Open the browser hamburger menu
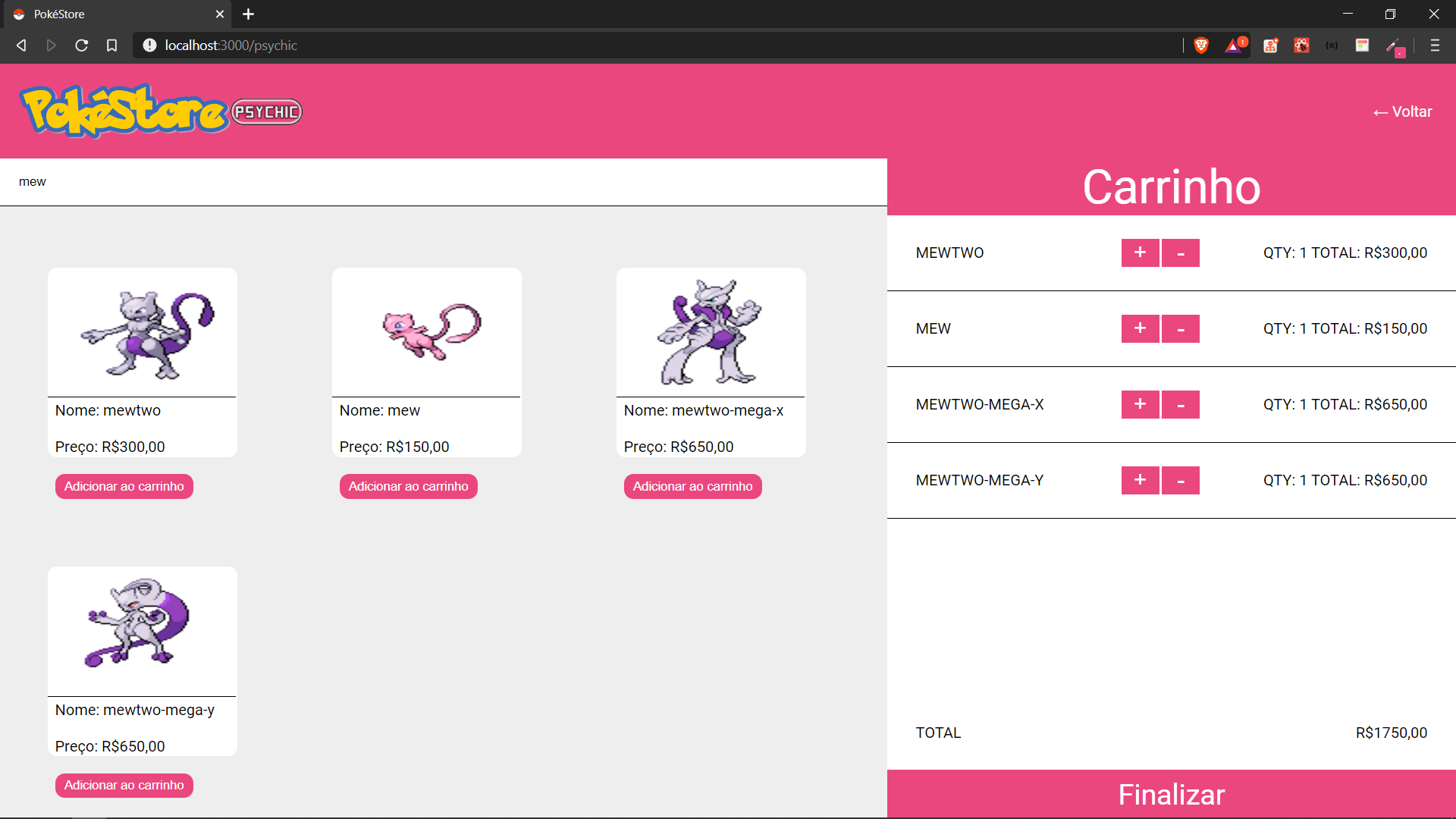Viewport: 1456px width, 819px height. coord(1434,45)
